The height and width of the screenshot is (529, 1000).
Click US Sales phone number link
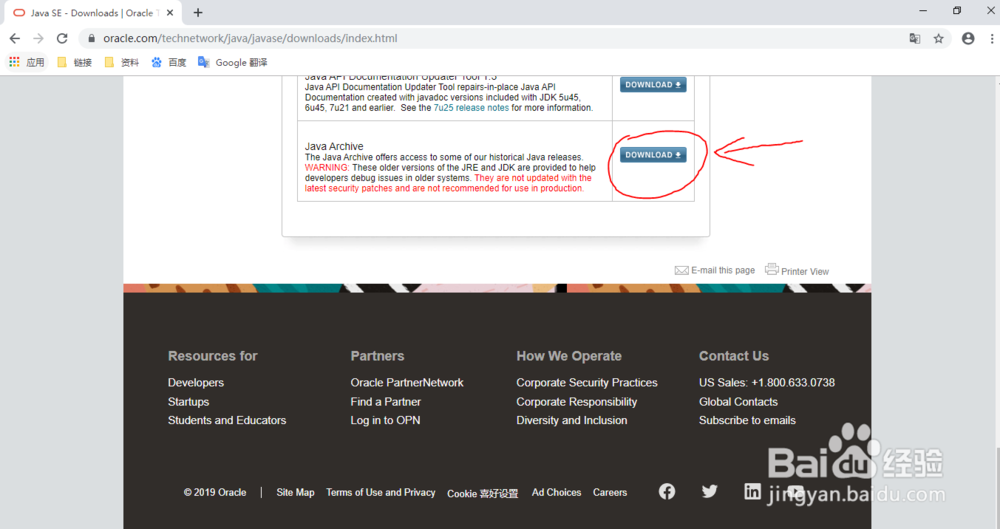(x=767, y=382)
